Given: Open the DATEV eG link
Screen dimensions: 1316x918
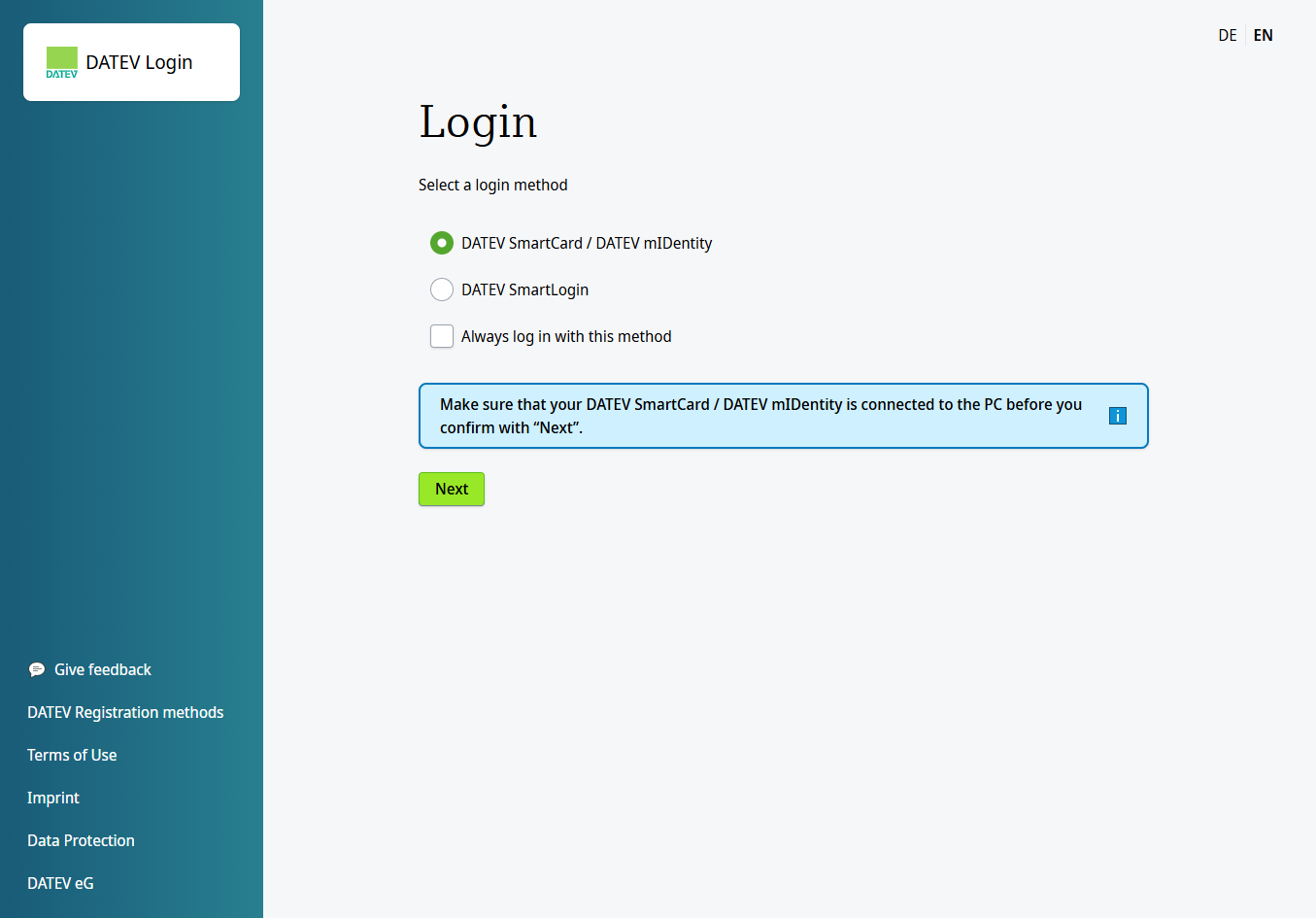Looking at the screenshot, I should tap(60, 883).
